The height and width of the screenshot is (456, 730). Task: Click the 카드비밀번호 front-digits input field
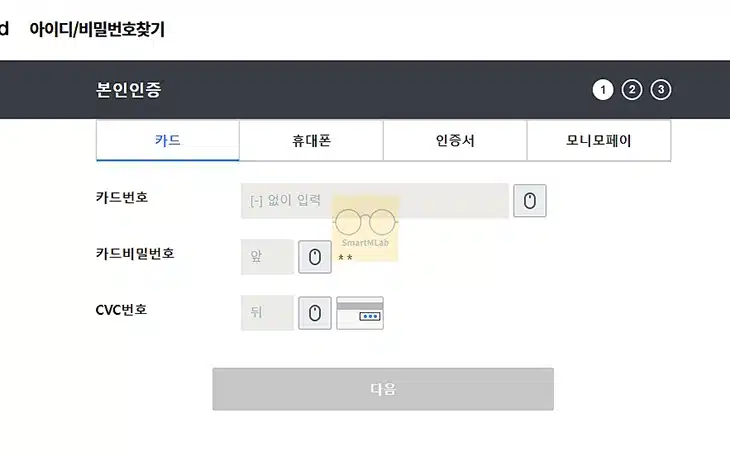(x=268, y=257)
